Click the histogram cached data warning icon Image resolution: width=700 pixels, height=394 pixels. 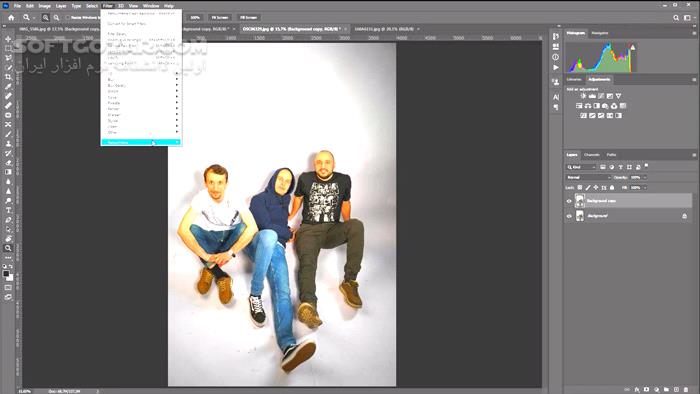pyautogui.click(x=633, y=47)
